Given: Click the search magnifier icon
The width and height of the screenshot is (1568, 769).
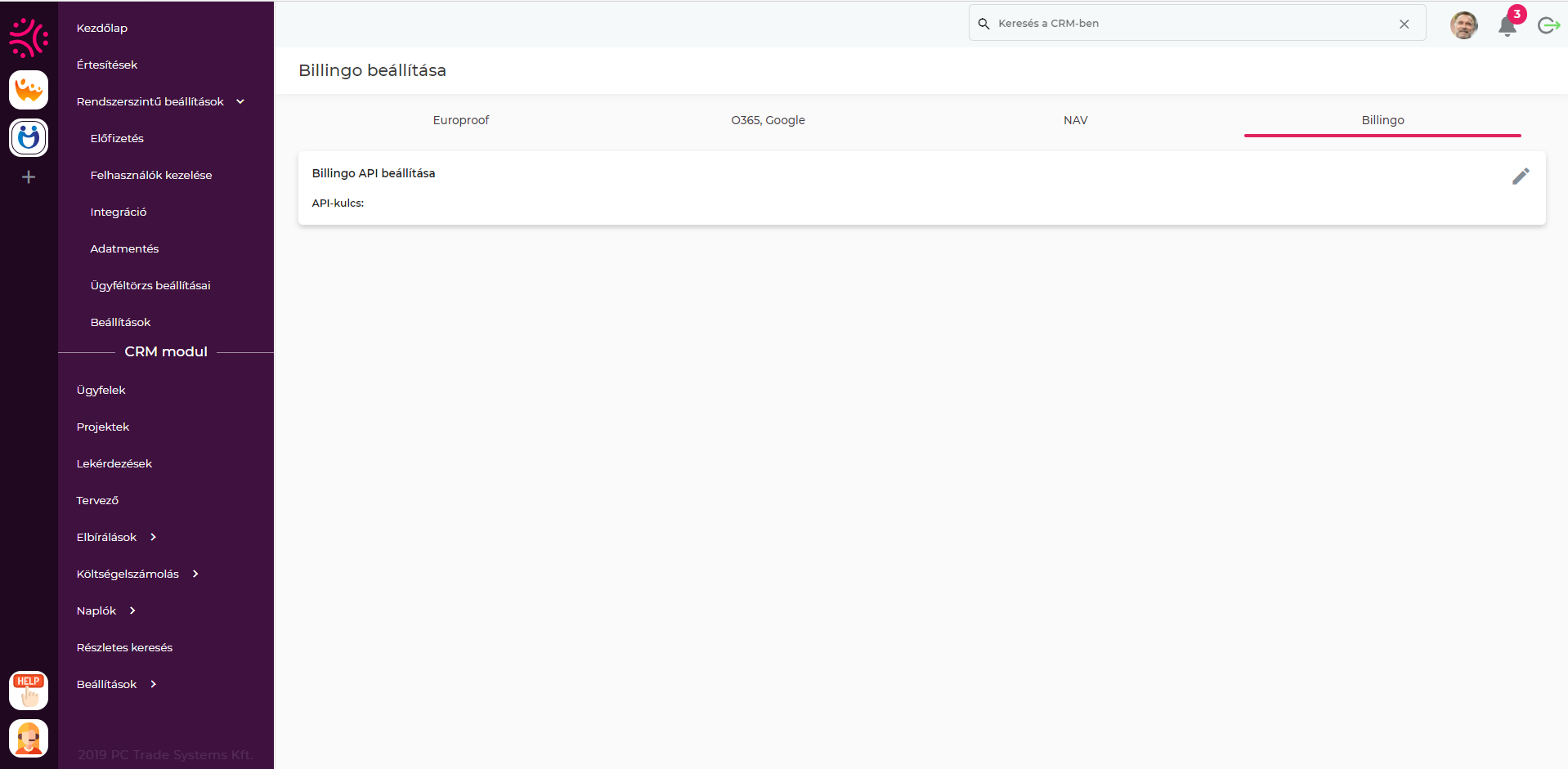Looking at the screenshot, I should point(984,24).
